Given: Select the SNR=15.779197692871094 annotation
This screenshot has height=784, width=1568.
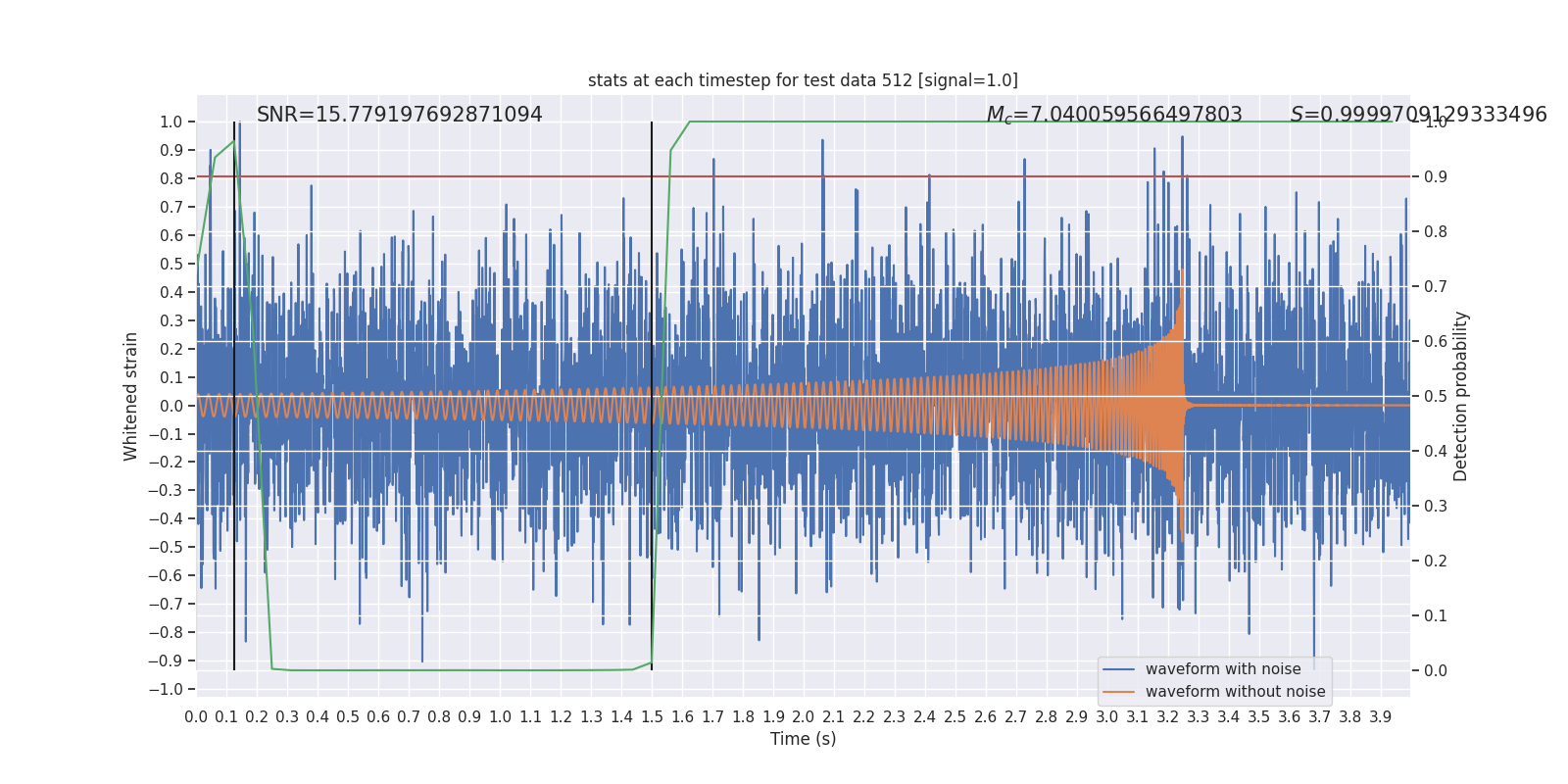Looking at the screenshot, I should point(400,115).
